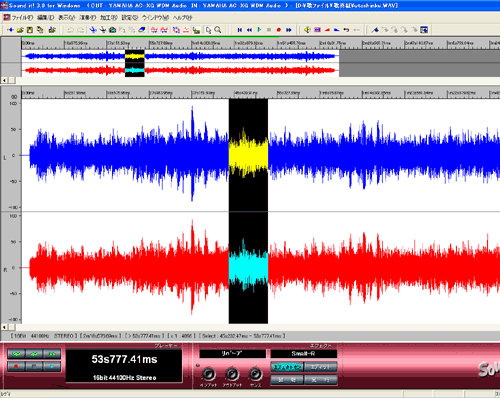Click the cyan play button in player panel
Viewport: 500px width, 398px height.
52,366
